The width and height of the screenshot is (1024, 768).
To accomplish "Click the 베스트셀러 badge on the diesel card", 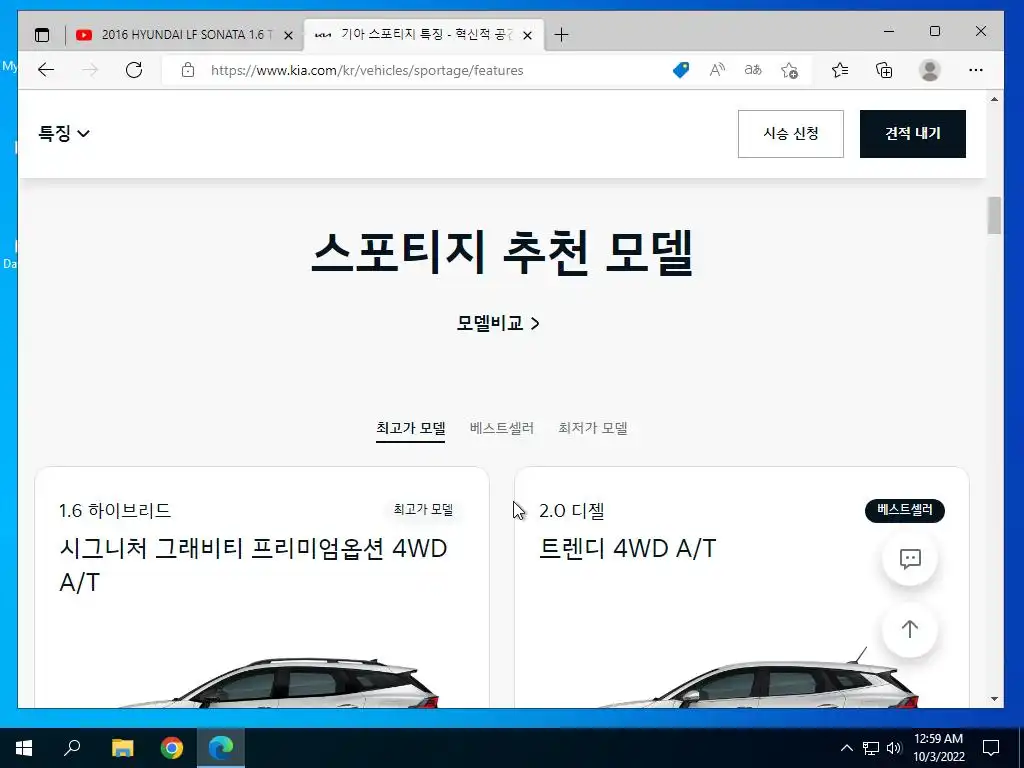I will [x=904, y=510].
